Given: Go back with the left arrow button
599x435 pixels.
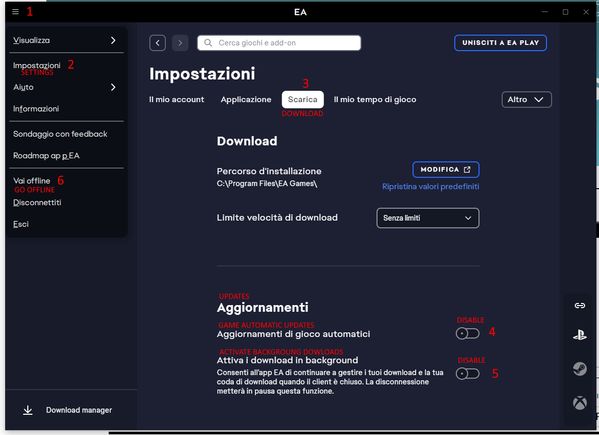Looking at the screenshot, I should [x=157, y=43].
